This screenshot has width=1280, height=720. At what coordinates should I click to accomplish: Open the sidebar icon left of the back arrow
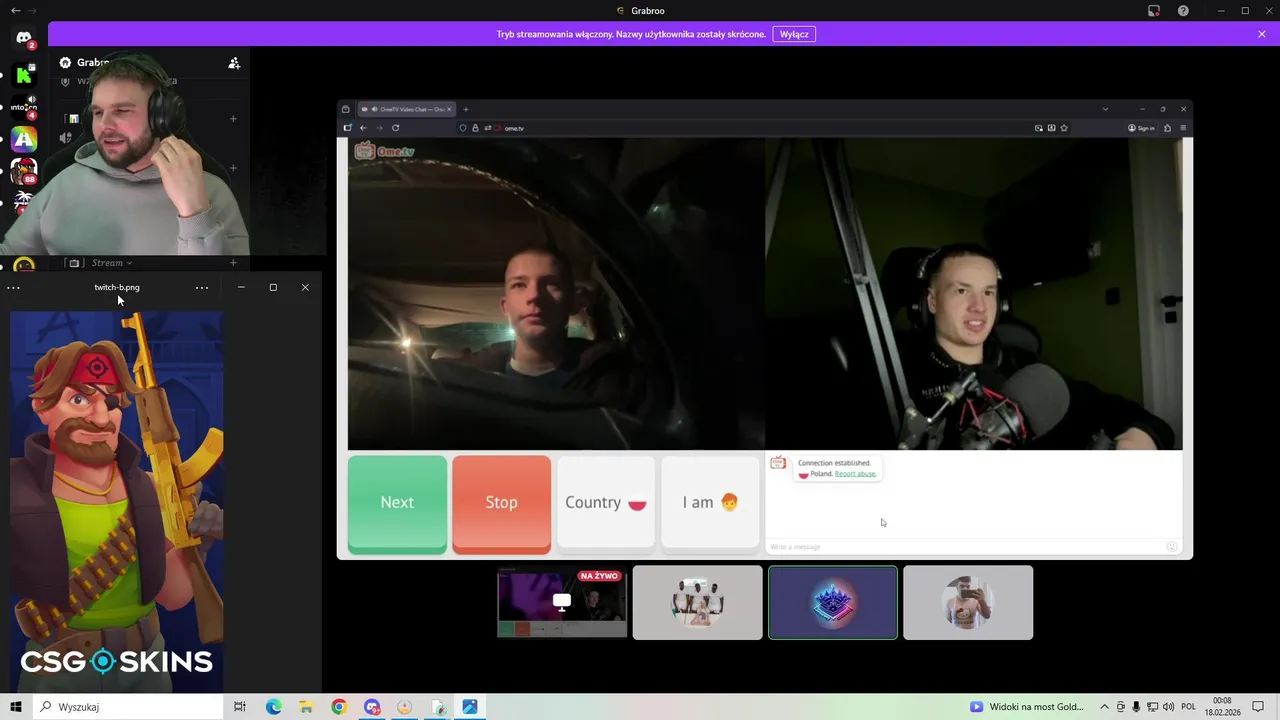[347, 128]
